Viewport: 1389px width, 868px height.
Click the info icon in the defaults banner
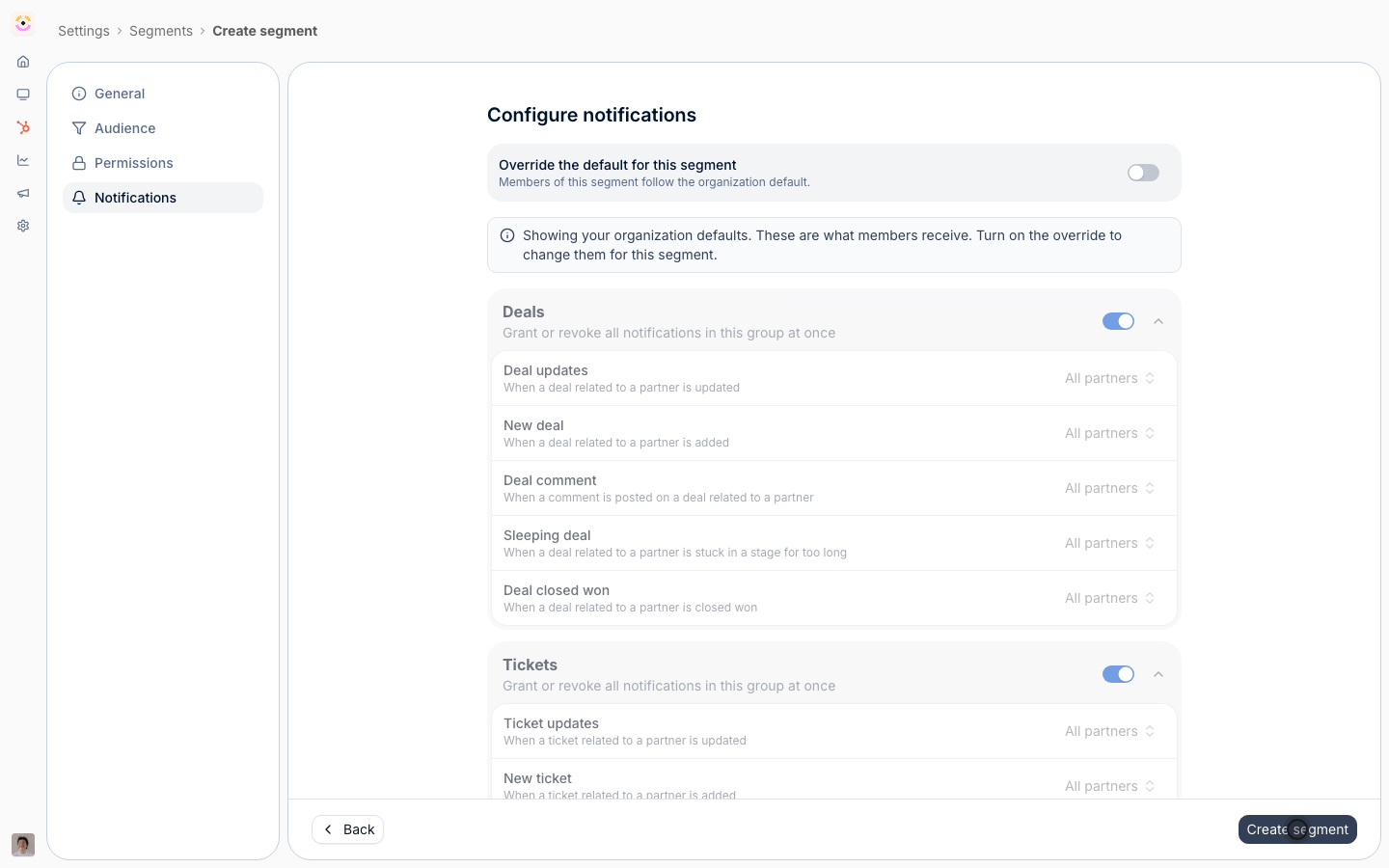point(507,235)
